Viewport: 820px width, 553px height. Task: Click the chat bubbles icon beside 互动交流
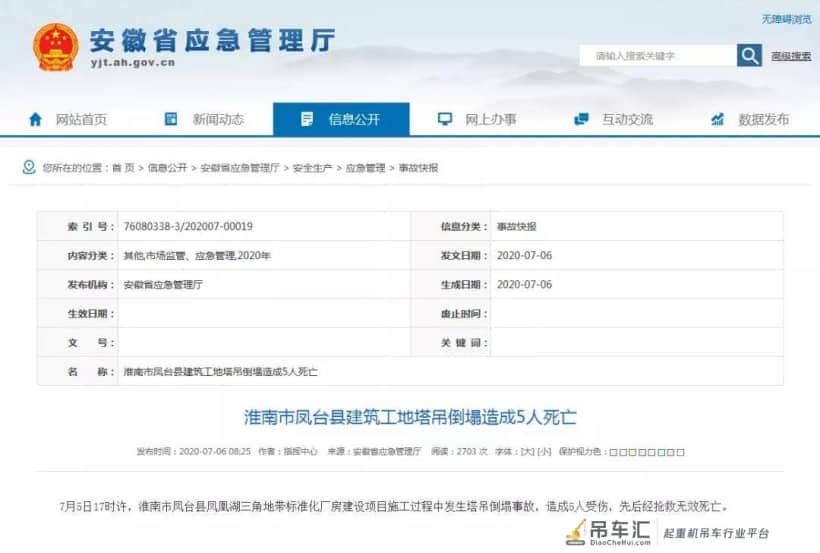pos(581,119)
